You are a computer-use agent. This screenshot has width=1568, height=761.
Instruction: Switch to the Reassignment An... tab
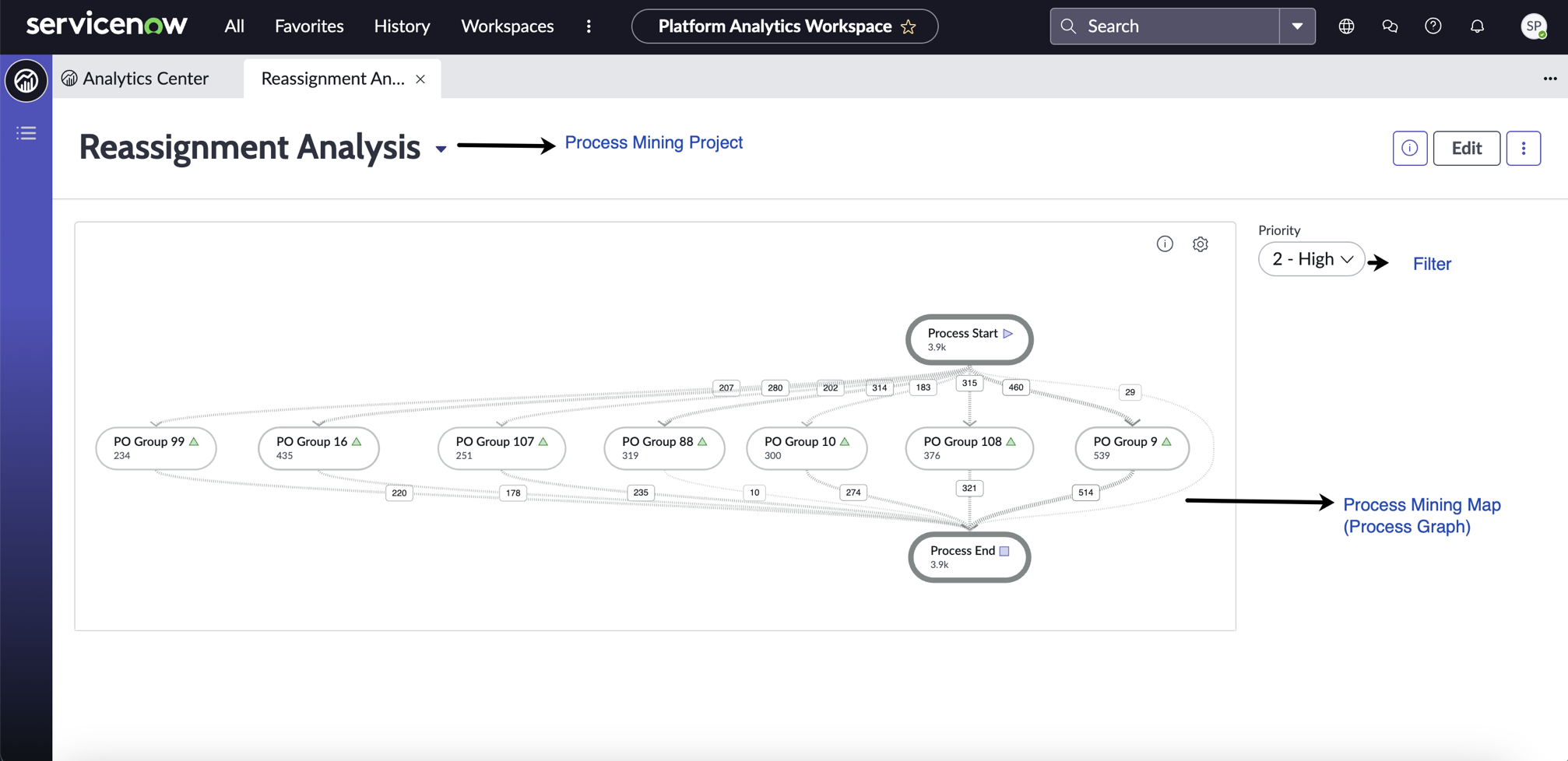(332, 79)
